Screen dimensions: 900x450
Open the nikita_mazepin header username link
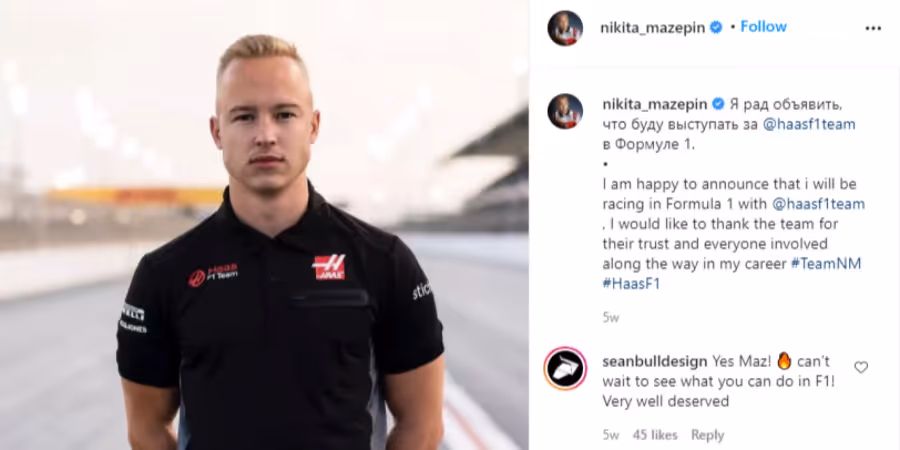coord(653,28)
